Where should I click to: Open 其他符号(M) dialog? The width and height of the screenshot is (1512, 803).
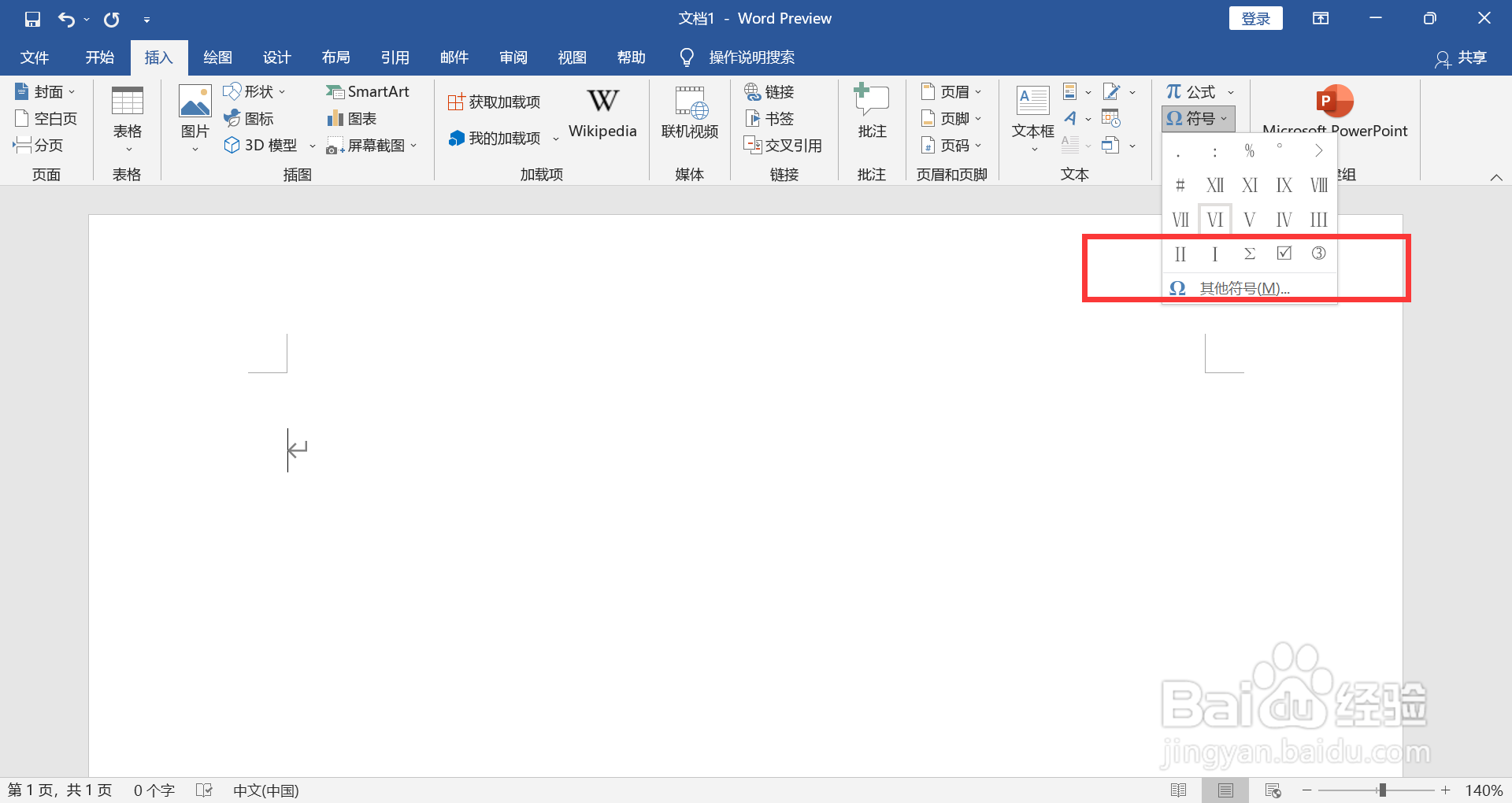[x=1243, y=287]
